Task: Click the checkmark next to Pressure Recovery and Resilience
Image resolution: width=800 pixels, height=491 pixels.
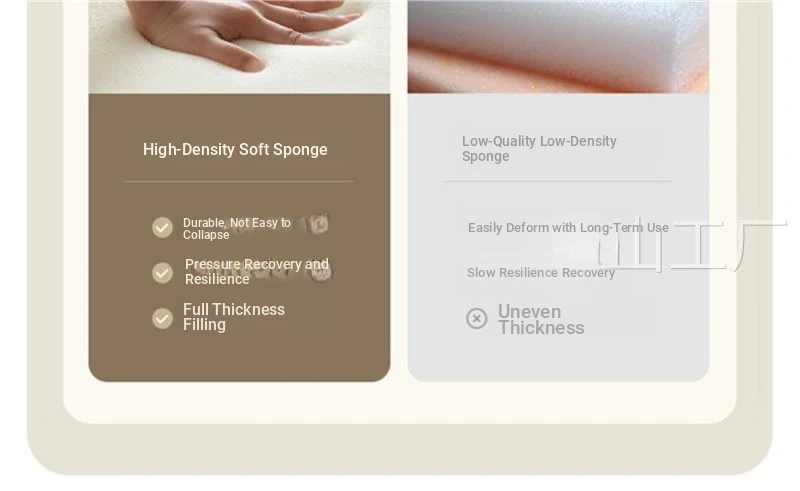Action: [x=162, y=273]
